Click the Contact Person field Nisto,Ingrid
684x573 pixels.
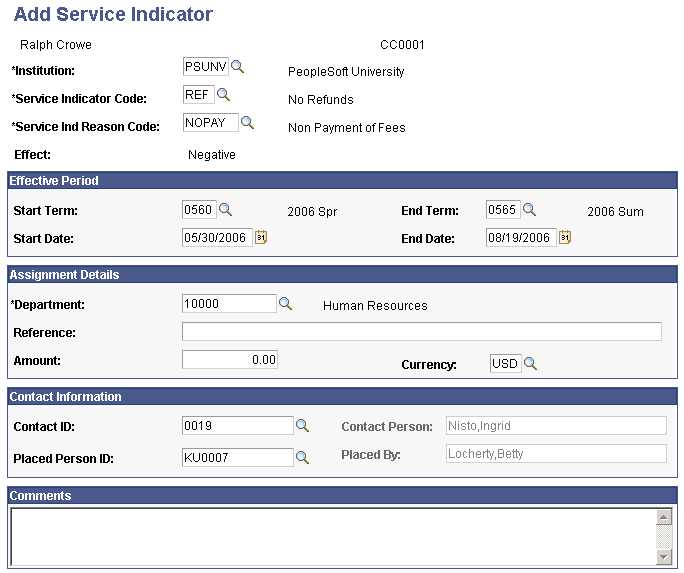pos(556,426)
